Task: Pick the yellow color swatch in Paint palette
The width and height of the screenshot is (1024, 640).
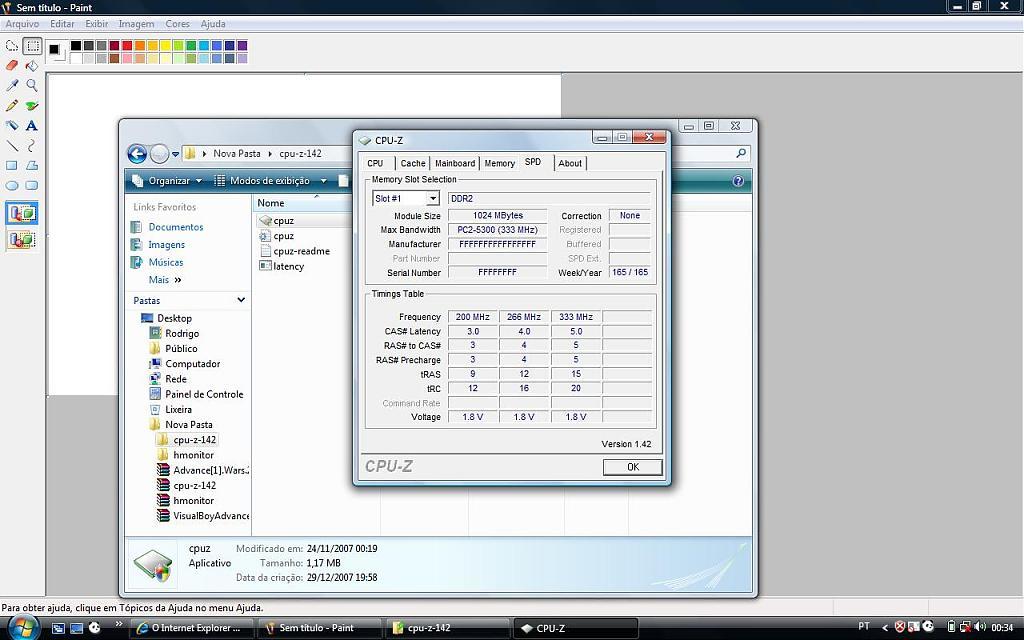Action: click(165, 46)
